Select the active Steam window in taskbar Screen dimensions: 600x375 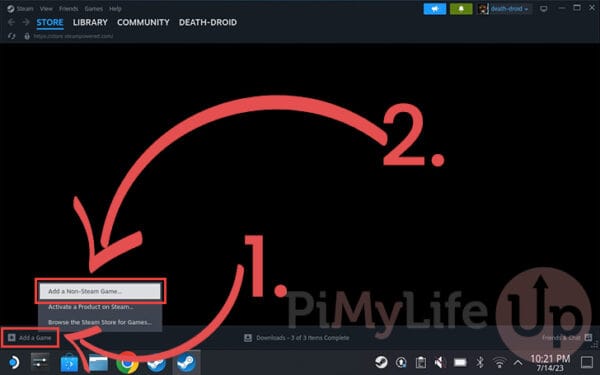(x=186, y=362)
